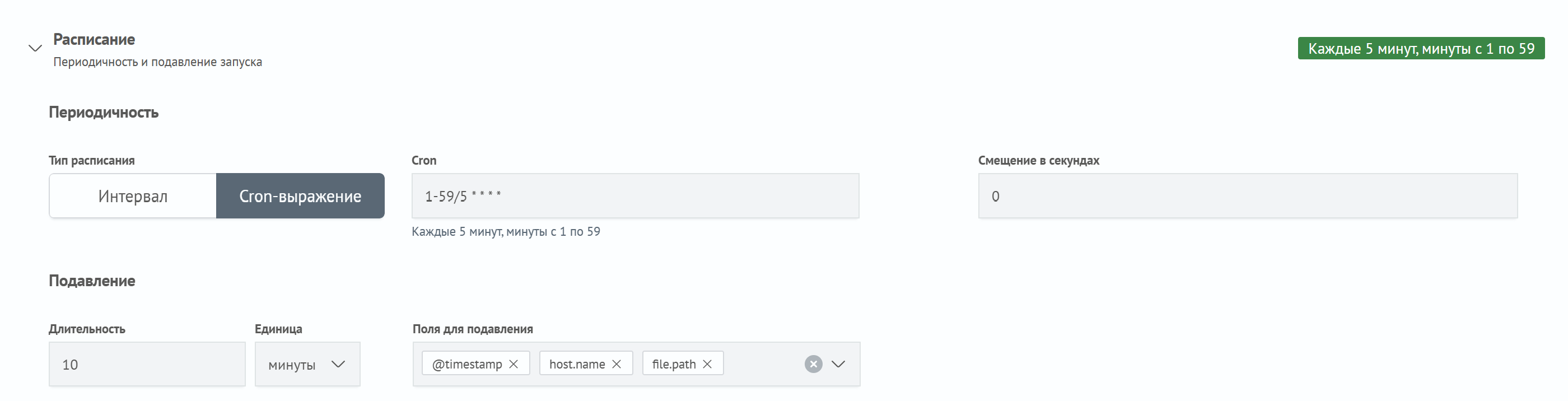Click the Длительность input field
Viewport: 1568px width, 401px height.
147,365
